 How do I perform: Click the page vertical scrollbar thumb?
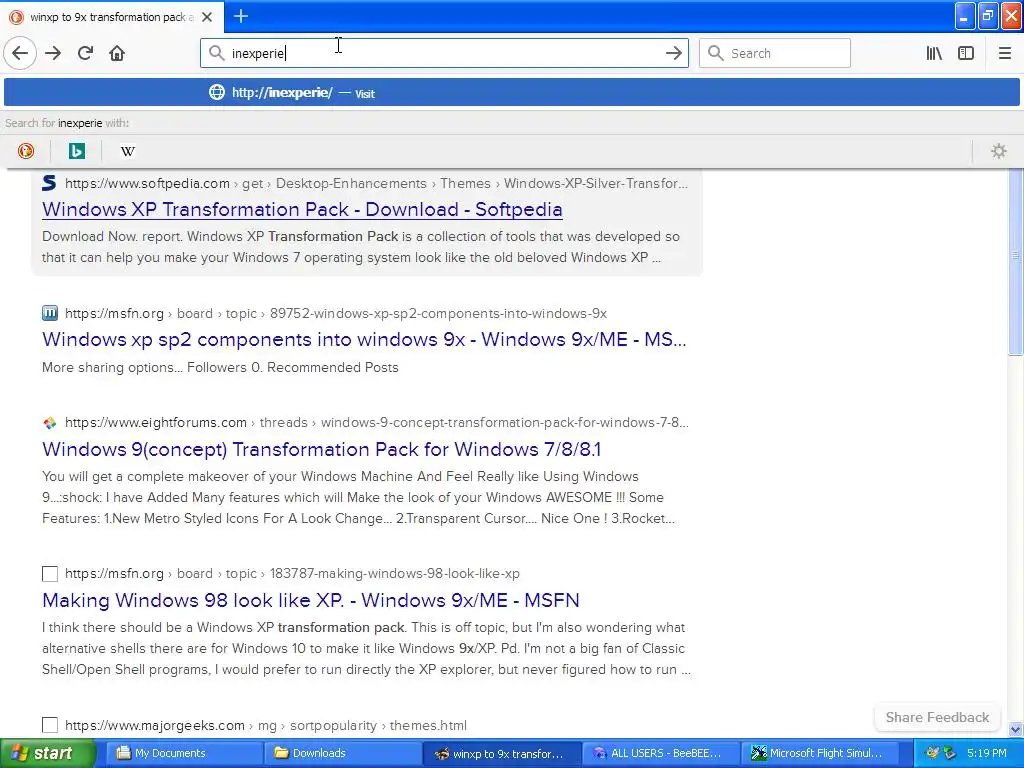pos(1015,261)
